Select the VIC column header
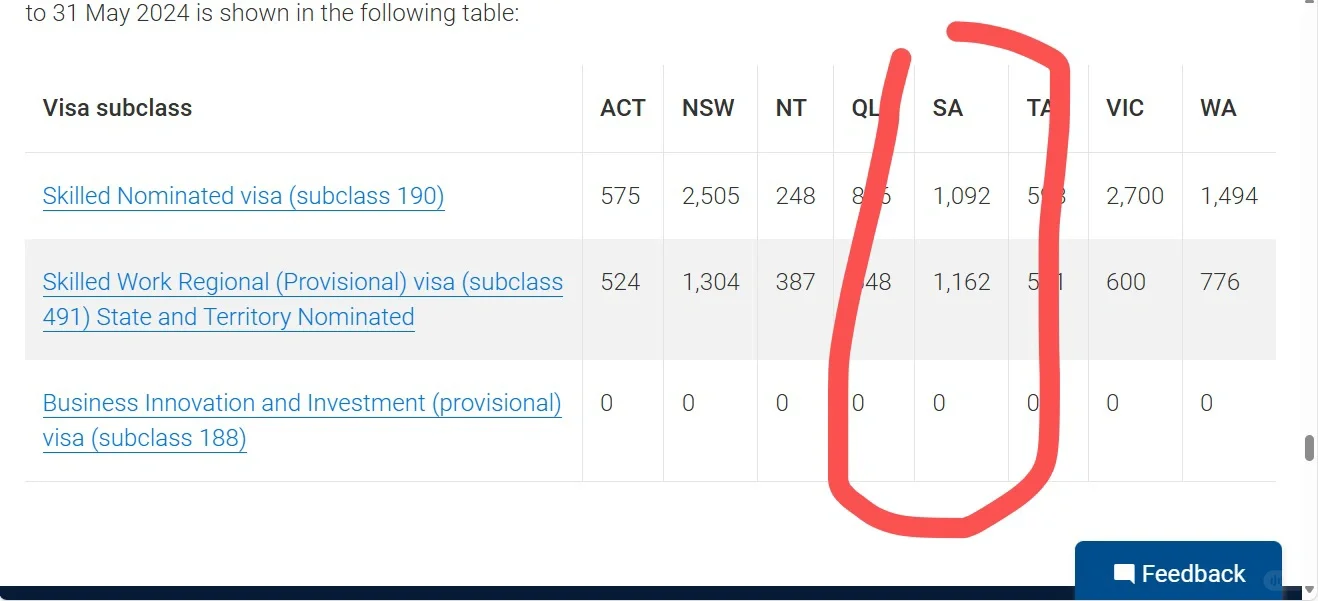This screenshot has width=1318, height=601. click(1125, 108)
